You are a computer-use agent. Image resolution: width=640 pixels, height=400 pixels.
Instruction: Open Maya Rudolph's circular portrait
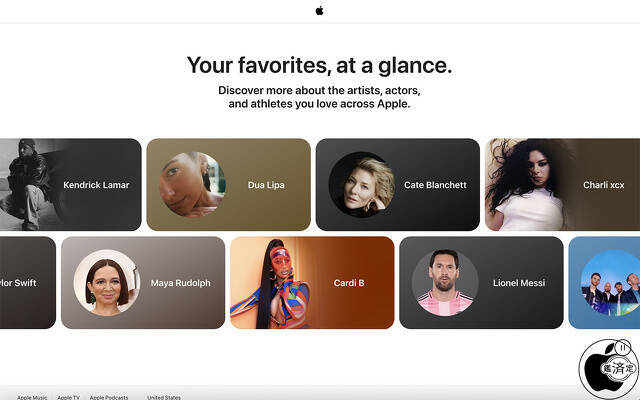pyautogui.click(x=107, y=282)
